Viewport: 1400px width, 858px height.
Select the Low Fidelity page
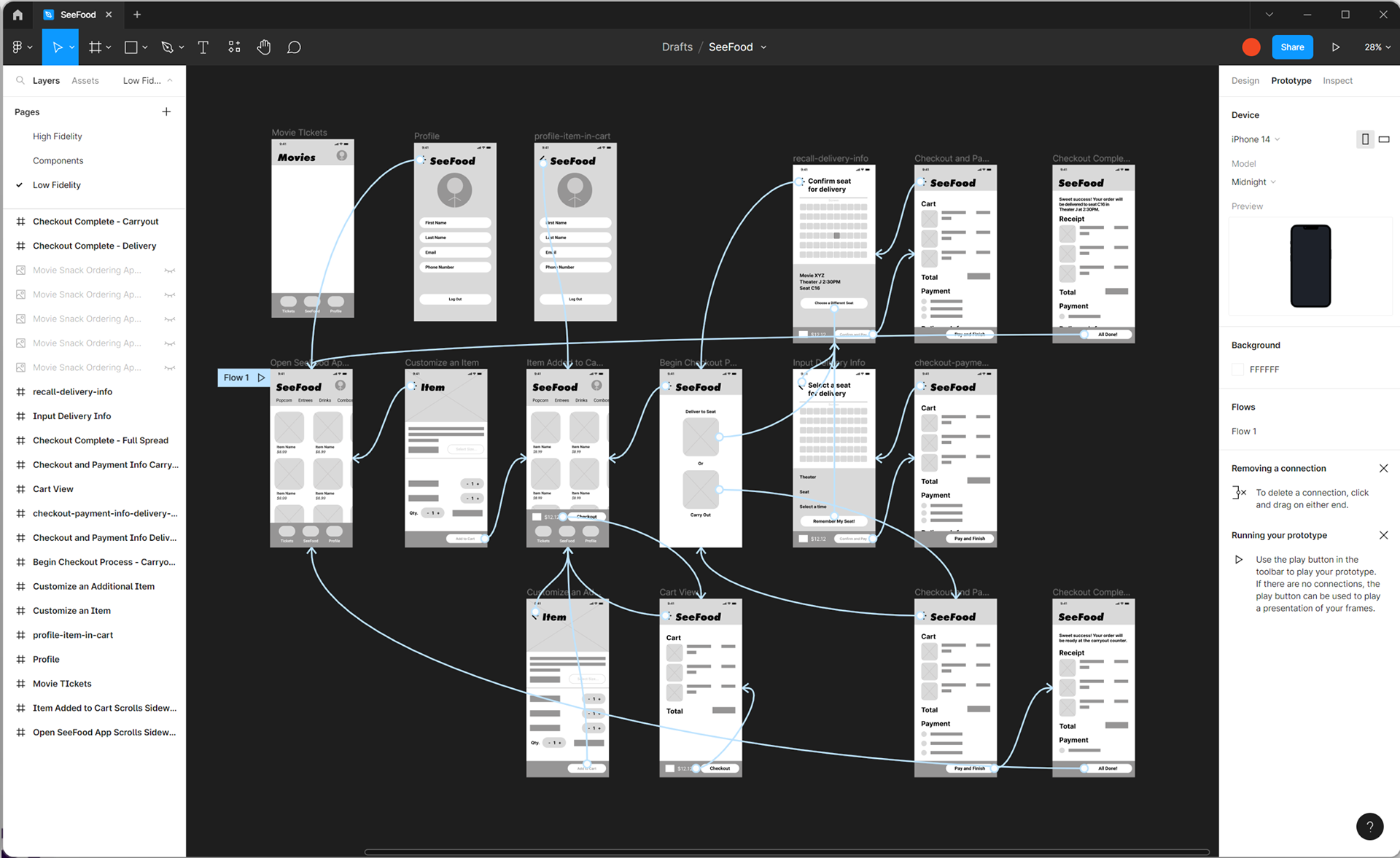[x=57, y=185]
